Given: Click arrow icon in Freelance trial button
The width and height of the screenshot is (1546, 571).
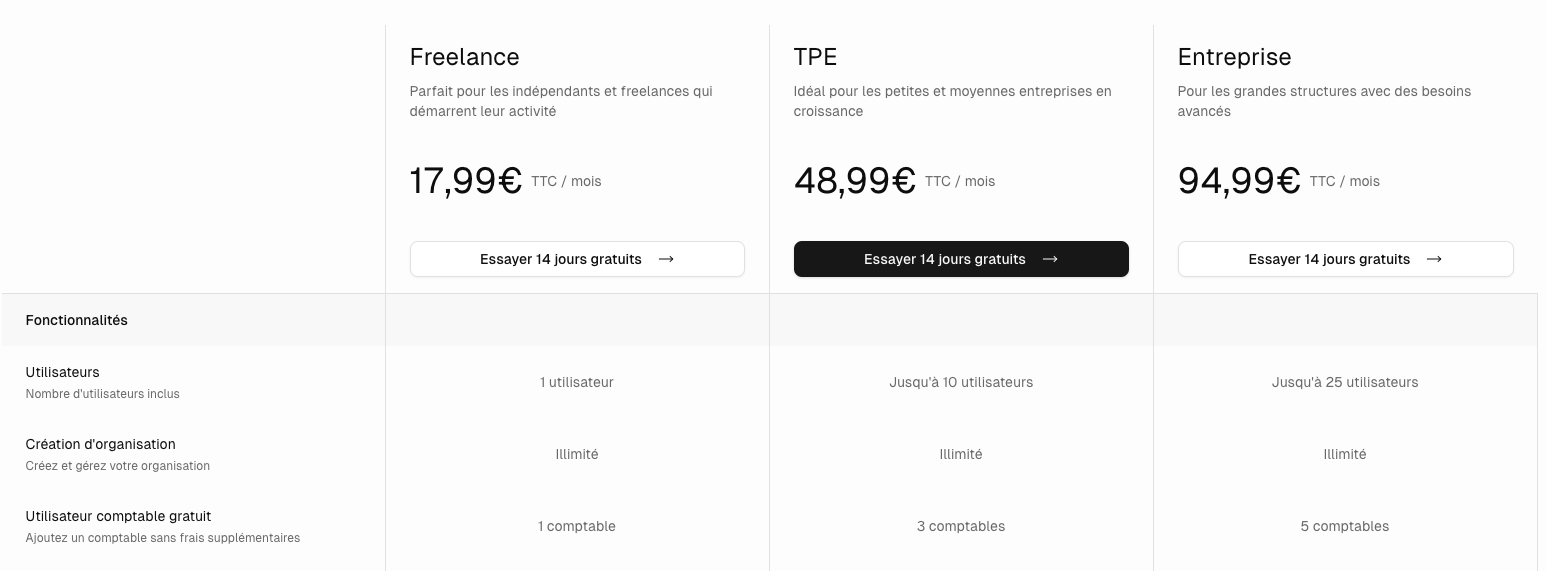Looking at the screenshot, I should (x=666, y=259).
